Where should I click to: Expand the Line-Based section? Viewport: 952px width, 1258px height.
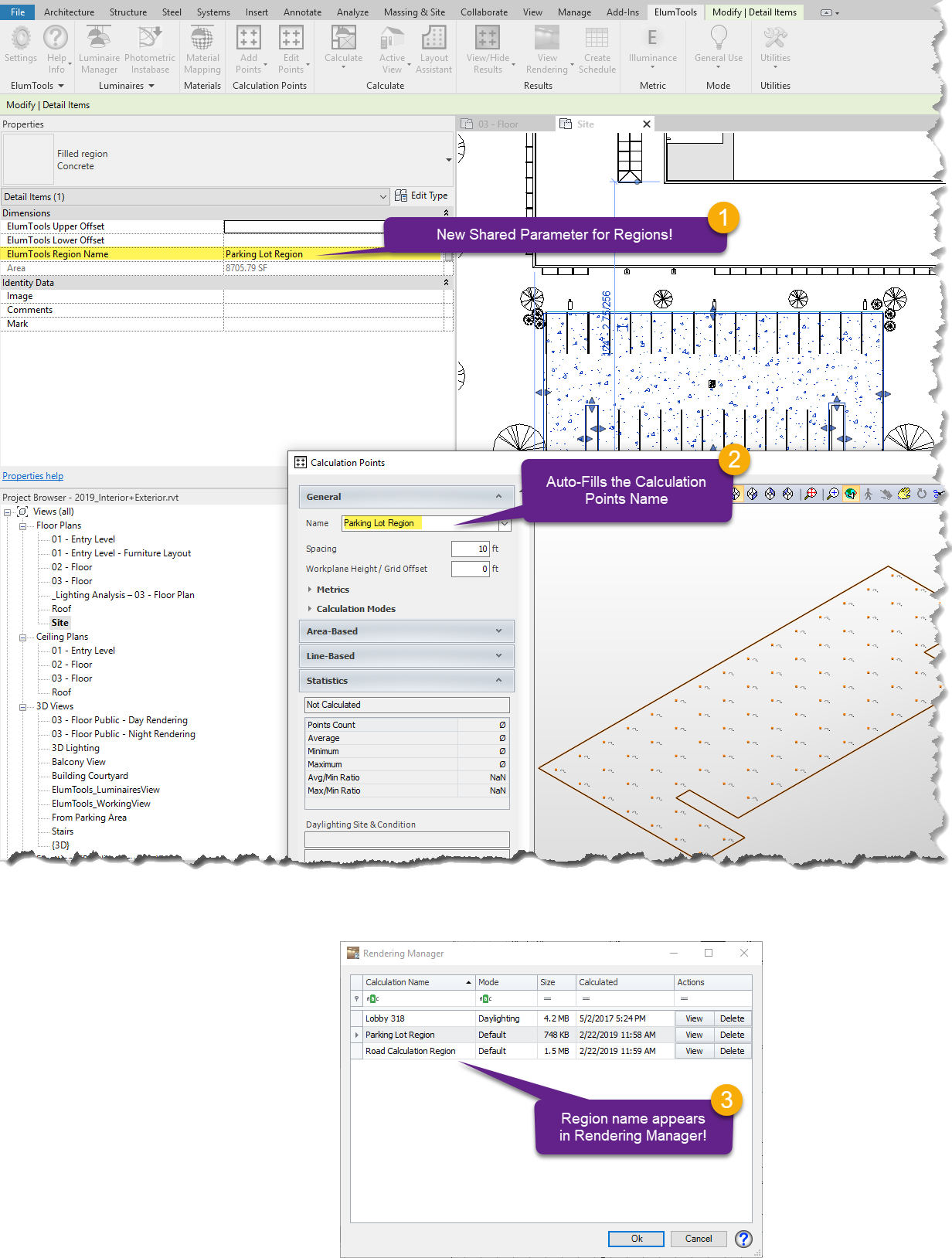coord(498,655)
